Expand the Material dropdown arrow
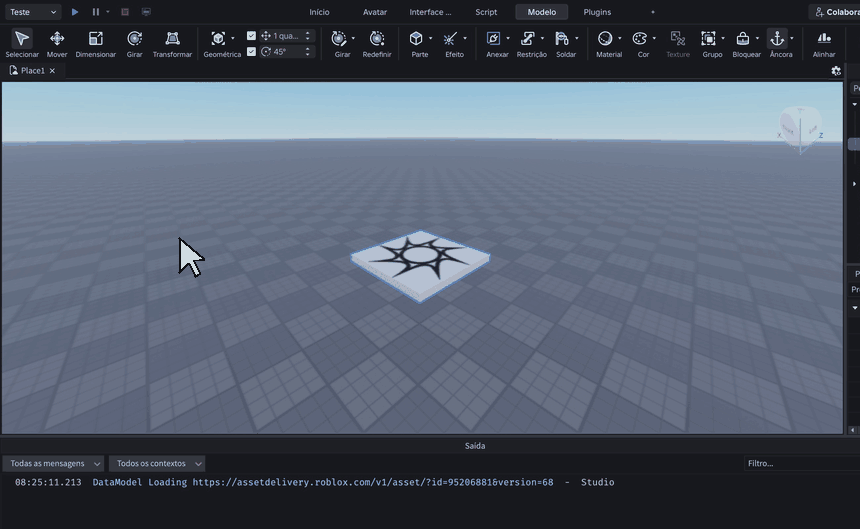 [620, 38]
